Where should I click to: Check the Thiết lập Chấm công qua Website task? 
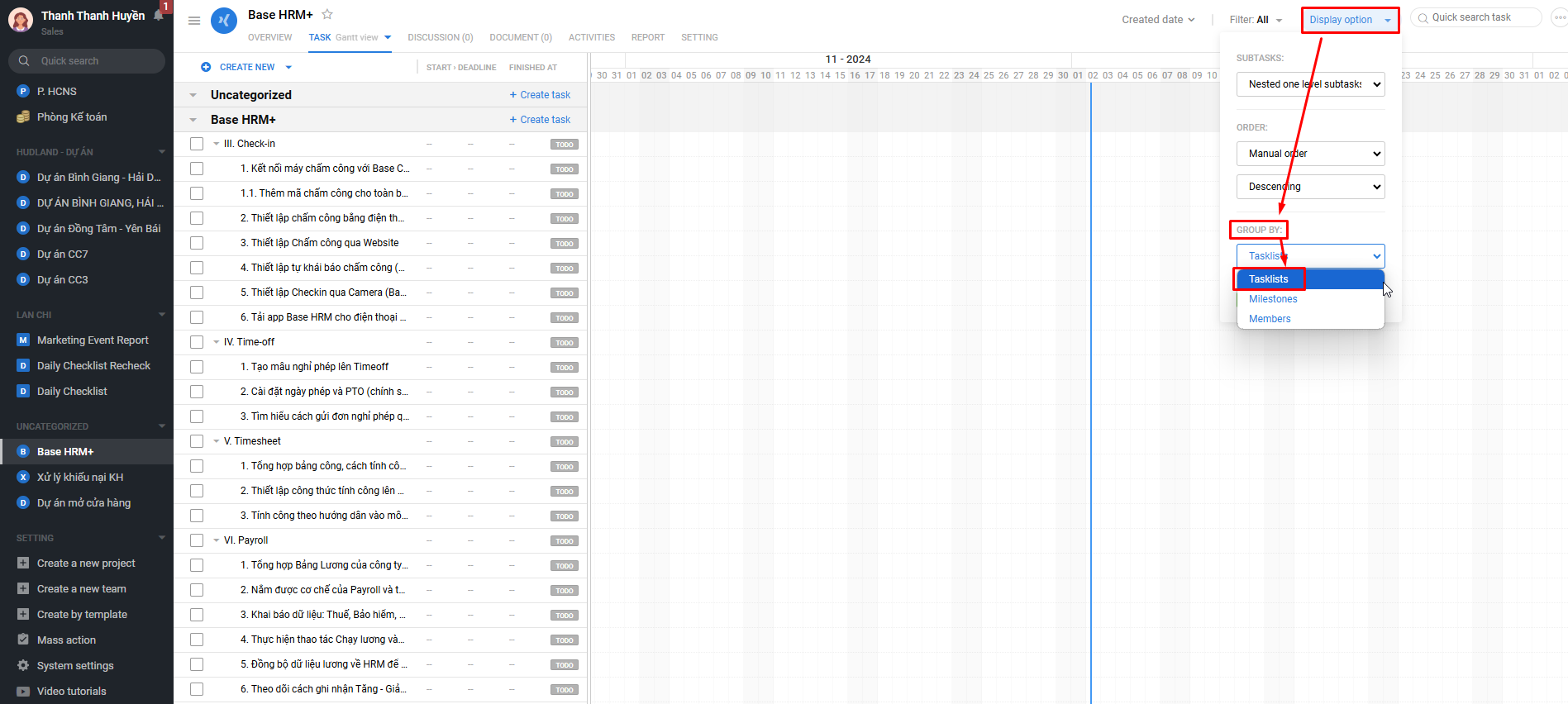[197, 243]
